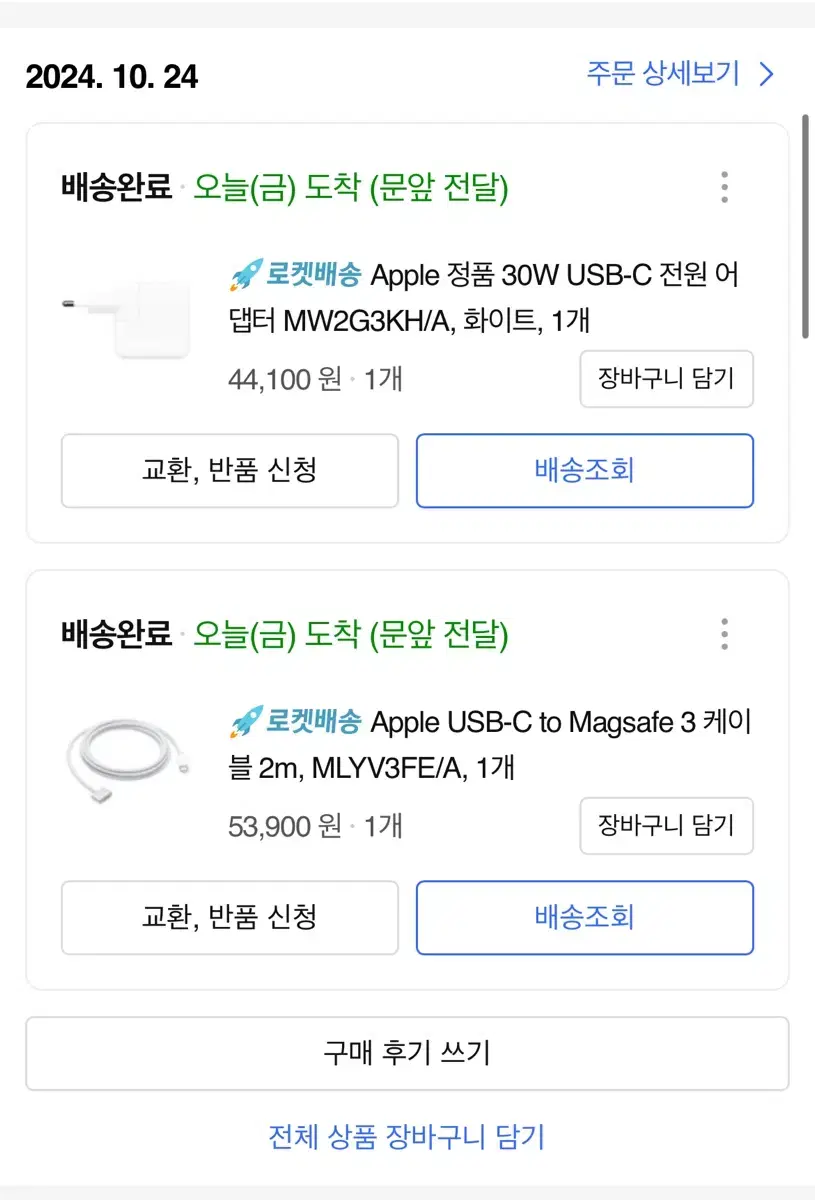
Task: Track delivery of the 30W adapter via 배송조회
Action: tap(585, 470)
